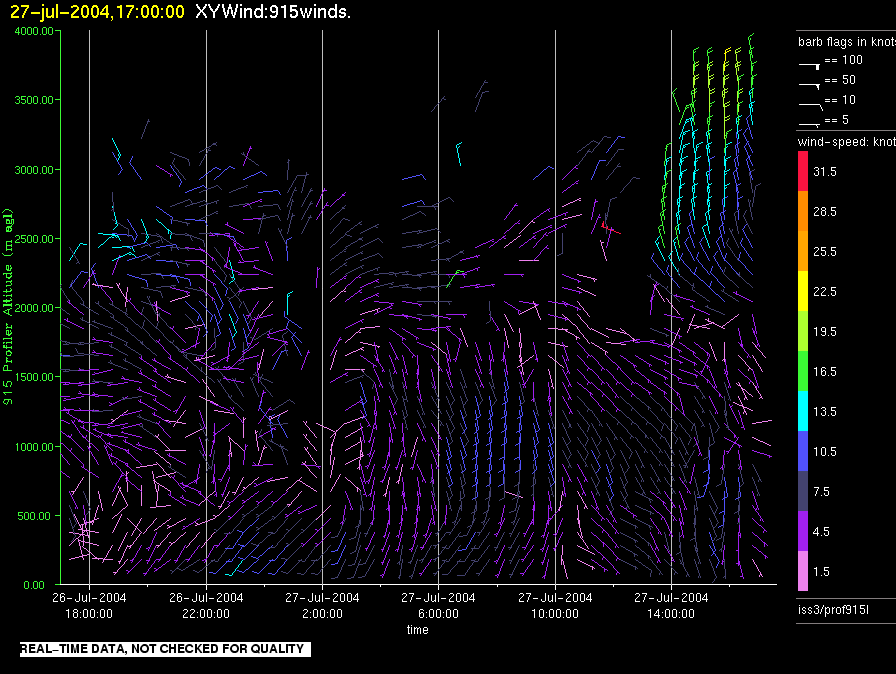The image size is (896, 674).
Task: Click the 'wind-speed: knots' legend heading
Action: click(847, 142)
